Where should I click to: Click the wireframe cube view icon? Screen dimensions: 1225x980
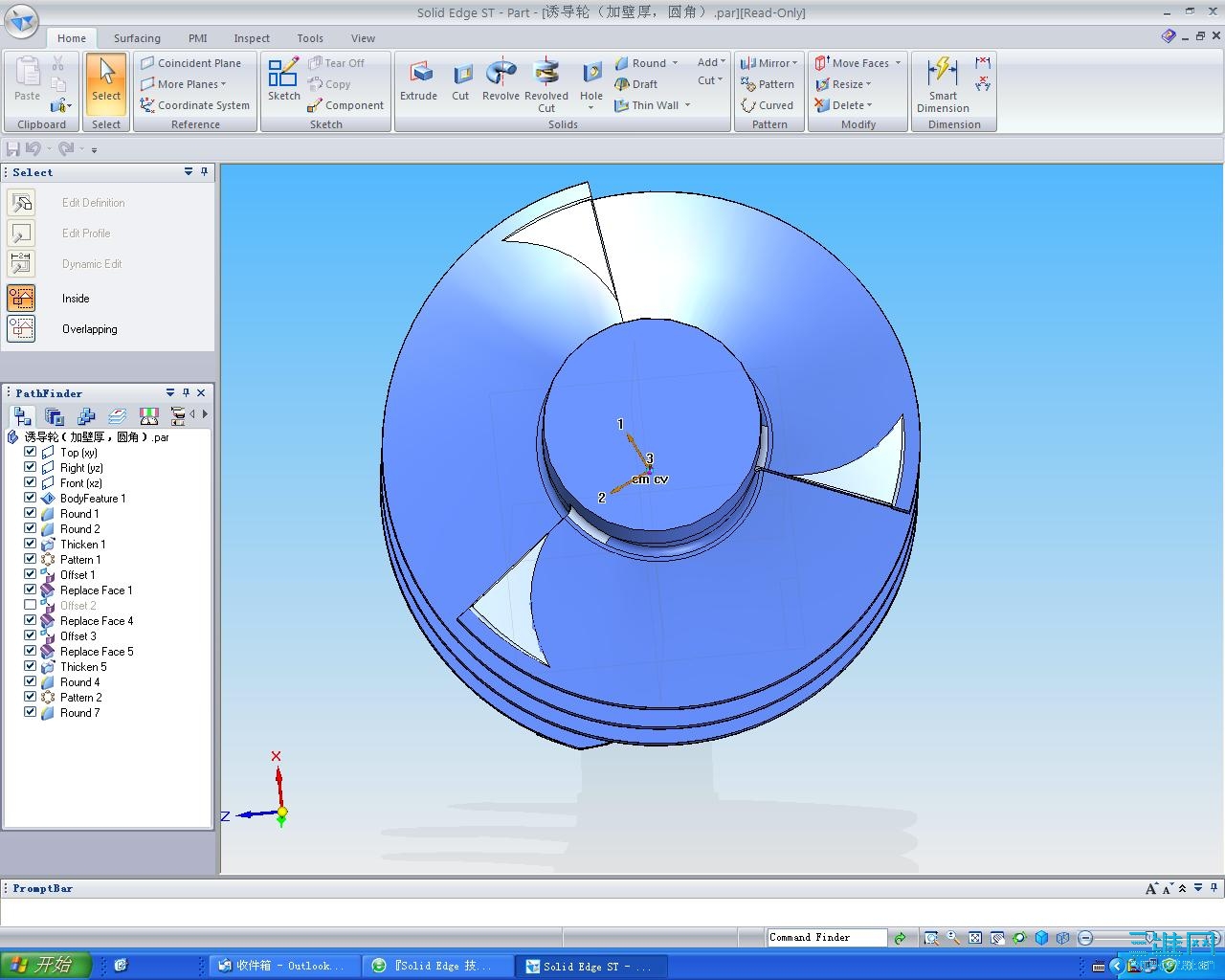click(x=1063, y=938)
